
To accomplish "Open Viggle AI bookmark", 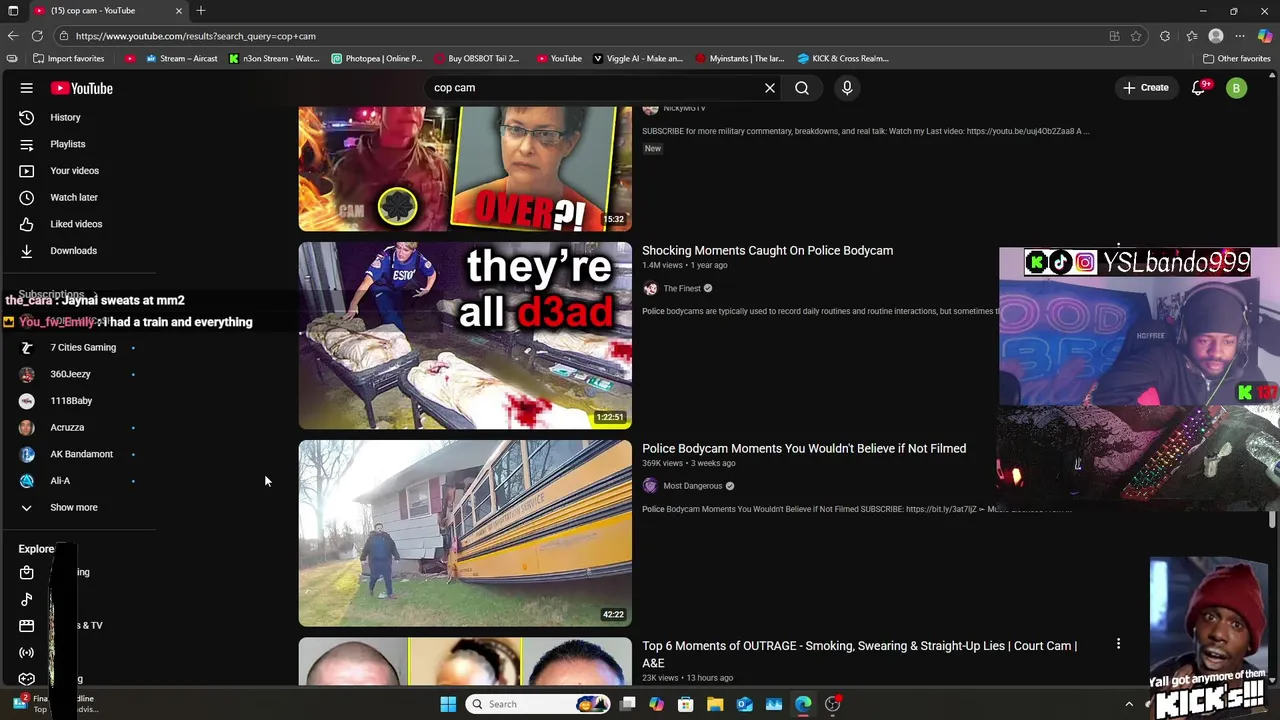I will click(637, 58).
